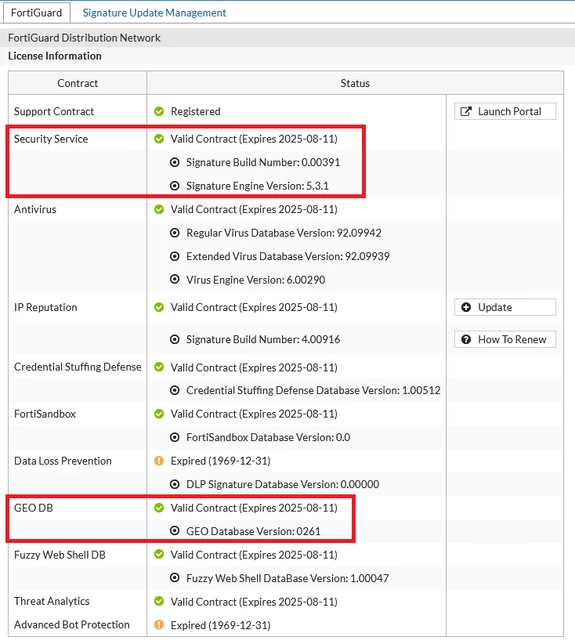The width and height of the screenshot is (575, 644).
Task: Click the Status column header
Action: tap(355, 83)
